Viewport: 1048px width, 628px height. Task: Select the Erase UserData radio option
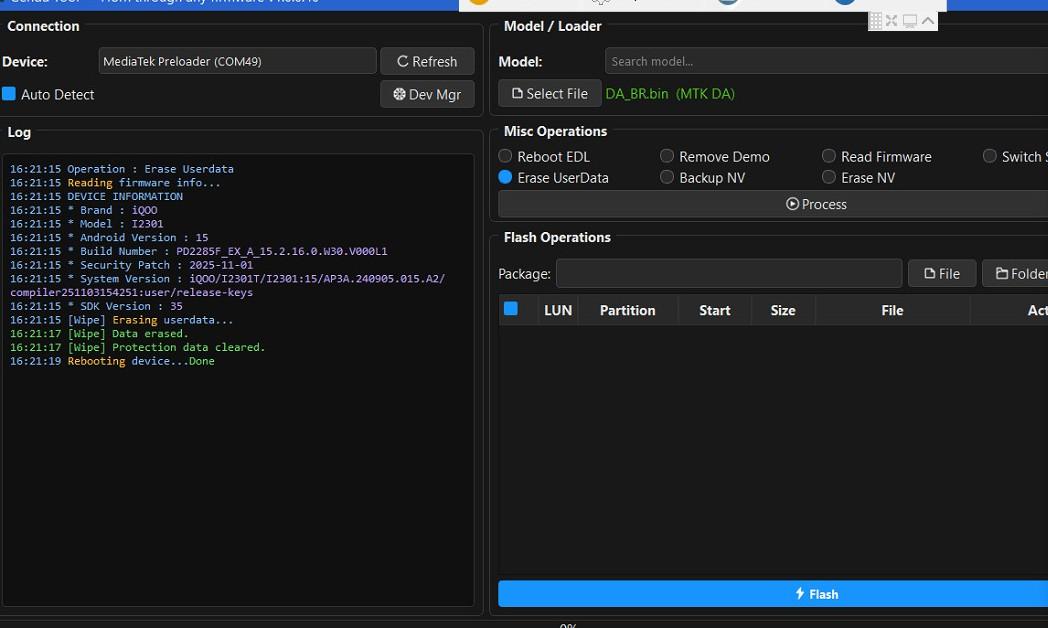(506, 177)
